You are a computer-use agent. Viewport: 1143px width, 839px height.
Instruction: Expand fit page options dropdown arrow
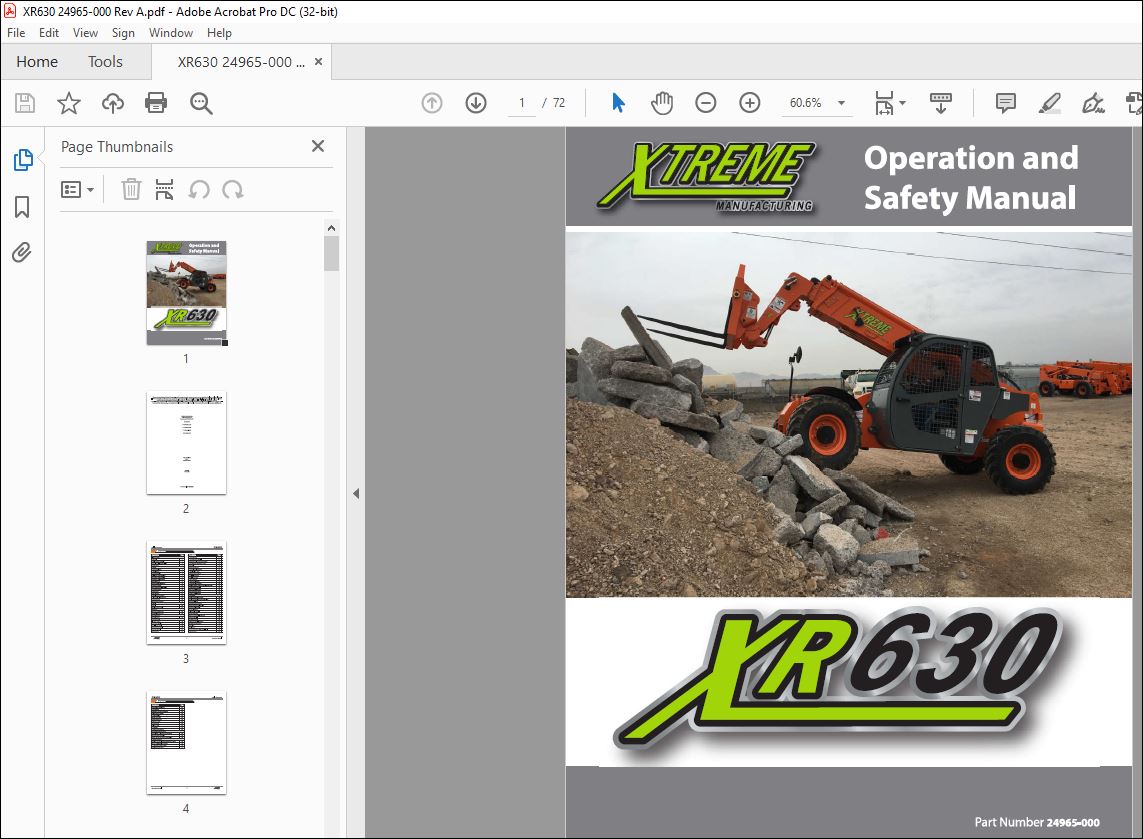pos(902,103)
